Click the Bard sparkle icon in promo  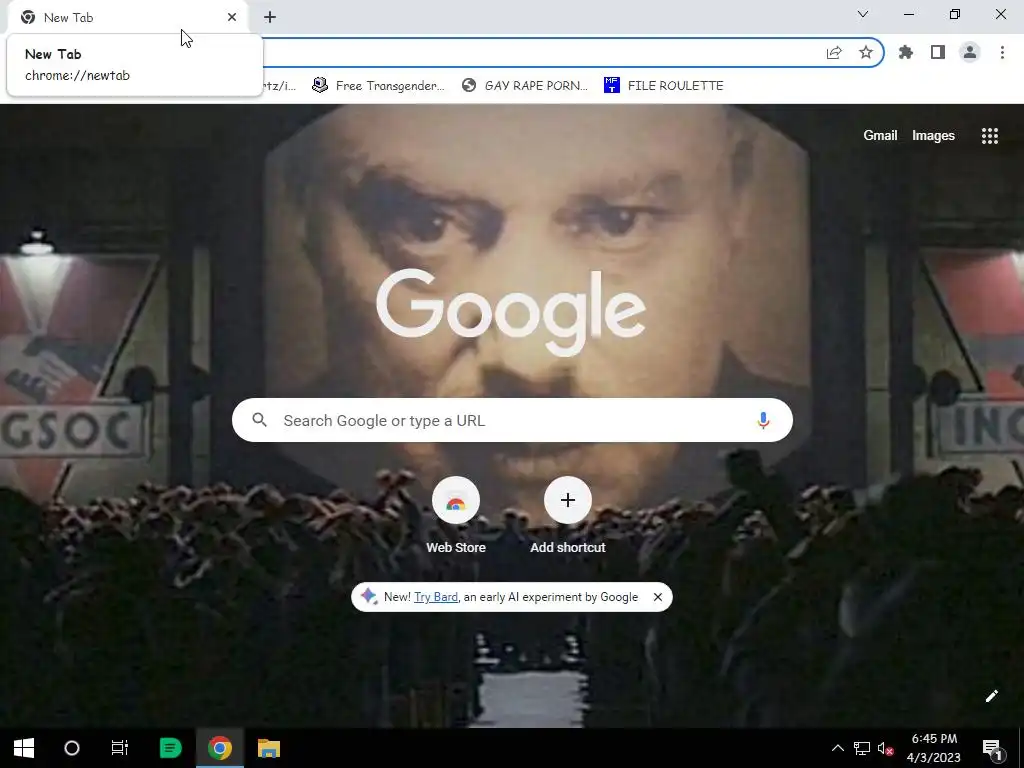pyautogui.click(x=368, y=596)
